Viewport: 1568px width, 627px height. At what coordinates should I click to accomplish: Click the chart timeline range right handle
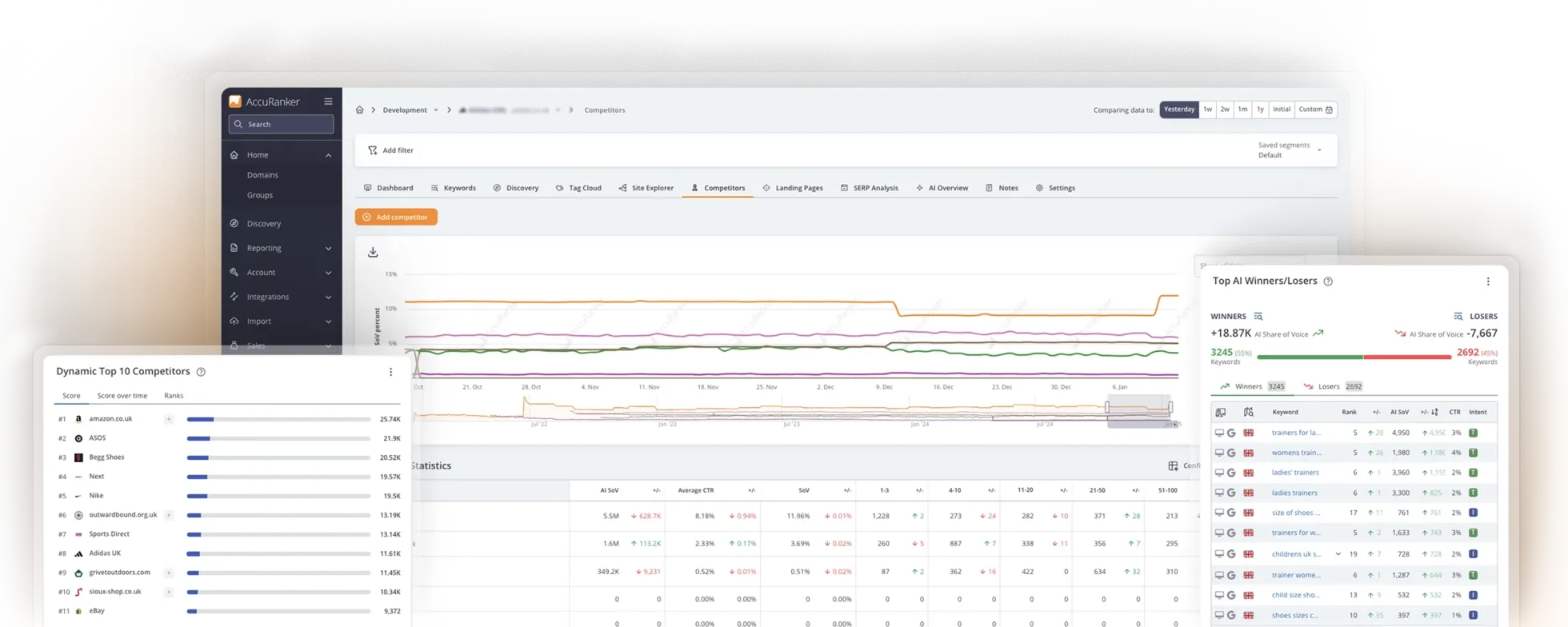tap(1170, 407)
